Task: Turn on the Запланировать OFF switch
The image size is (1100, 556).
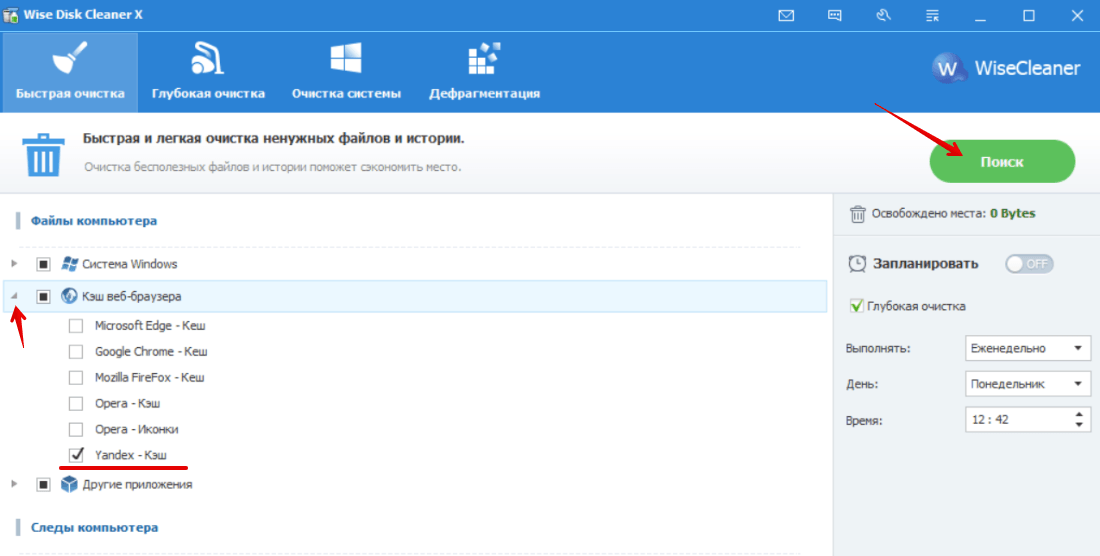Action: [x=1029, y=264]
